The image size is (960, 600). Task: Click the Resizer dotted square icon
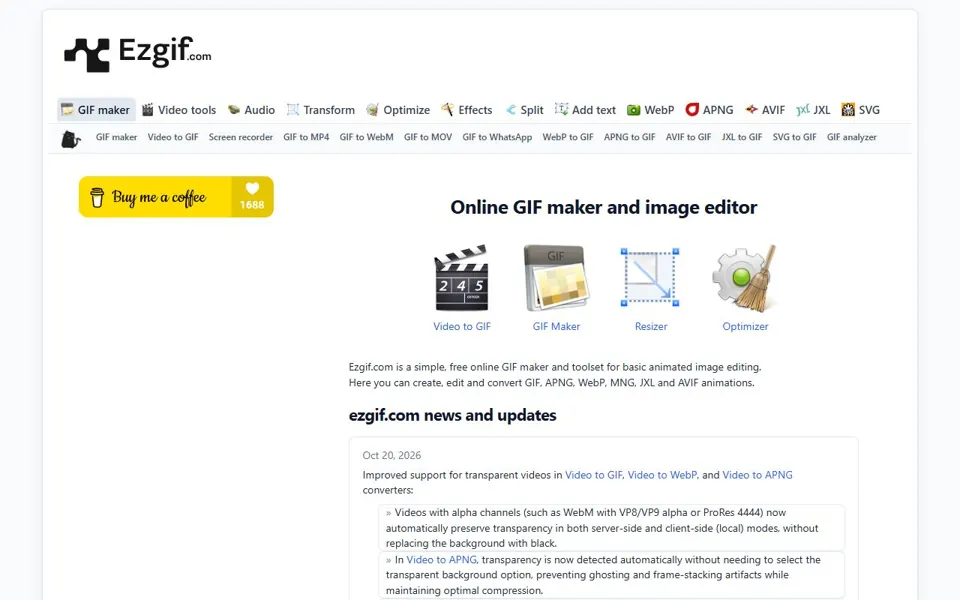point(650,277)
